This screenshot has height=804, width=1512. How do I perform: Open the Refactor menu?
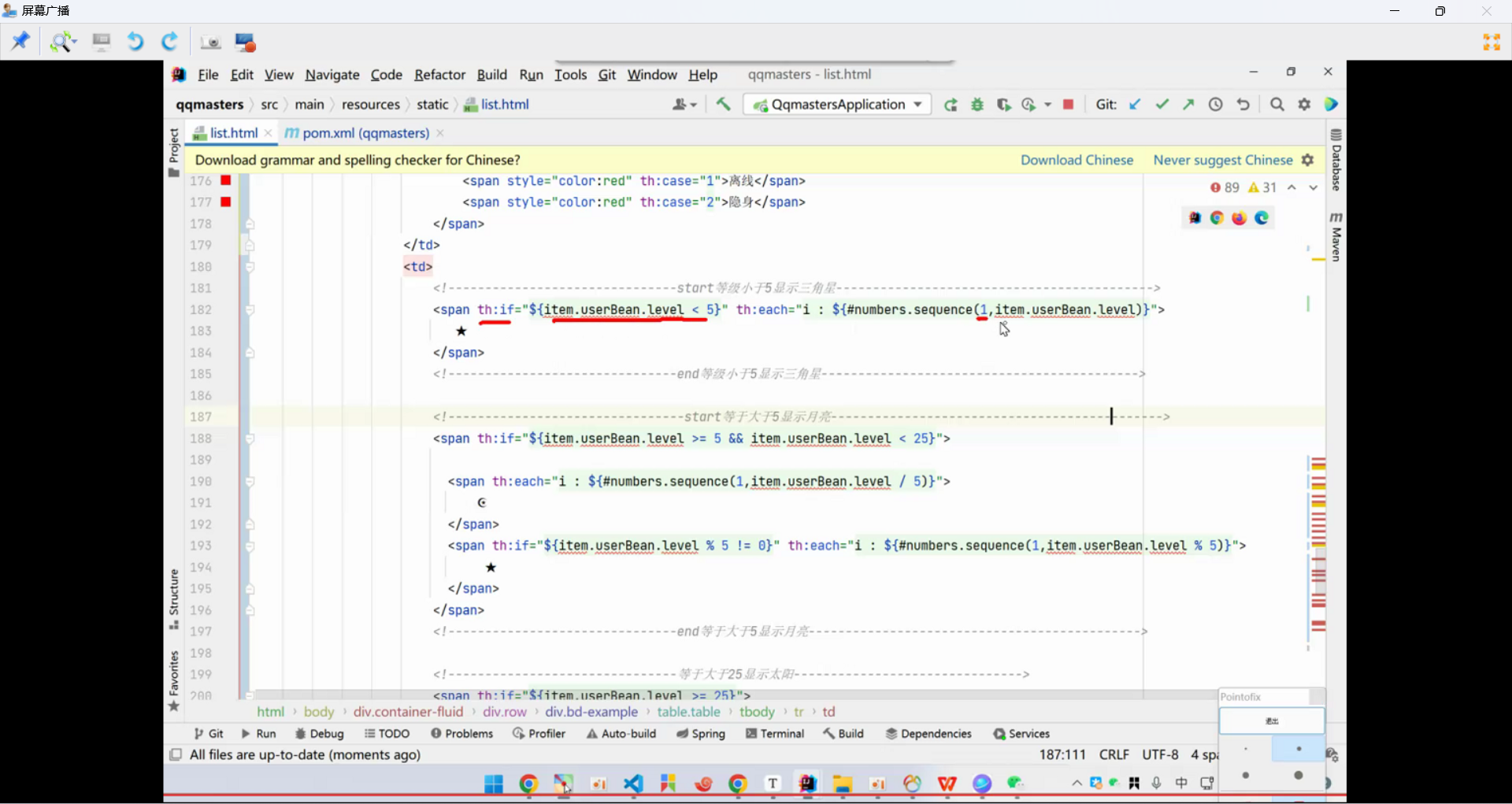click(439, 75)
